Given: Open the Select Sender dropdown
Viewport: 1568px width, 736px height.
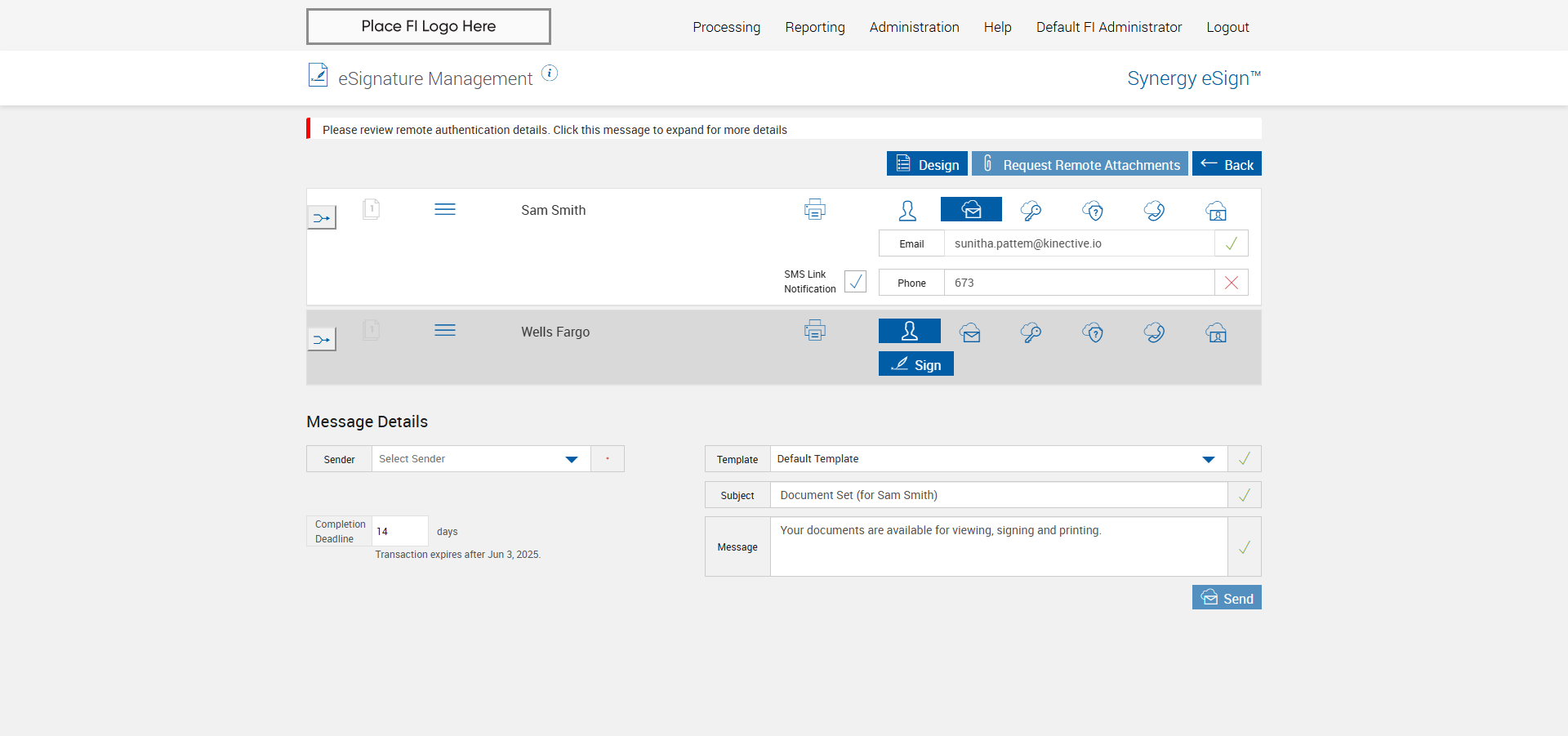Looking at the screenshot, I should click(x=481, y=459).
